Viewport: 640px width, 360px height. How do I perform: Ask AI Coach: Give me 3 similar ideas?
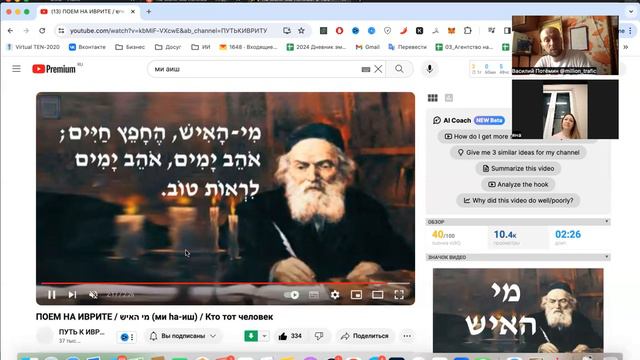pos(518,152)
